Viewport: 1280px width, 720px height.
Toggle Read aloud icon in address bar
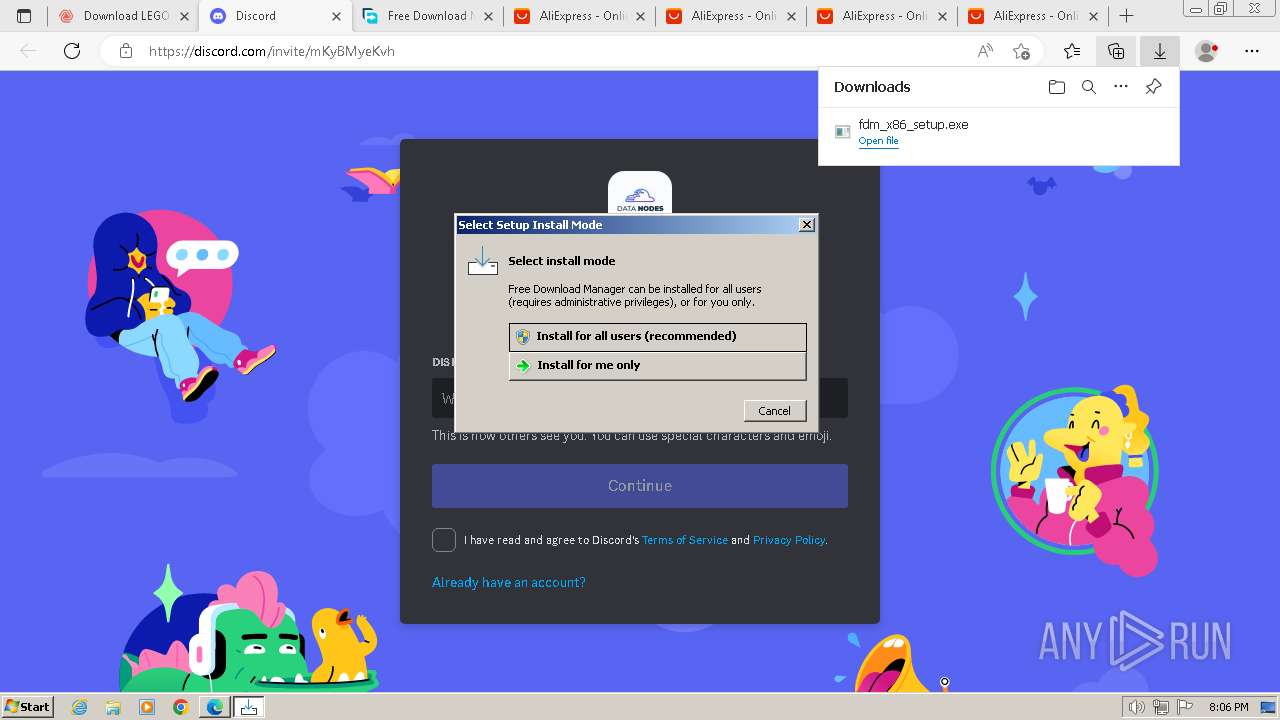tap(985, 51)
